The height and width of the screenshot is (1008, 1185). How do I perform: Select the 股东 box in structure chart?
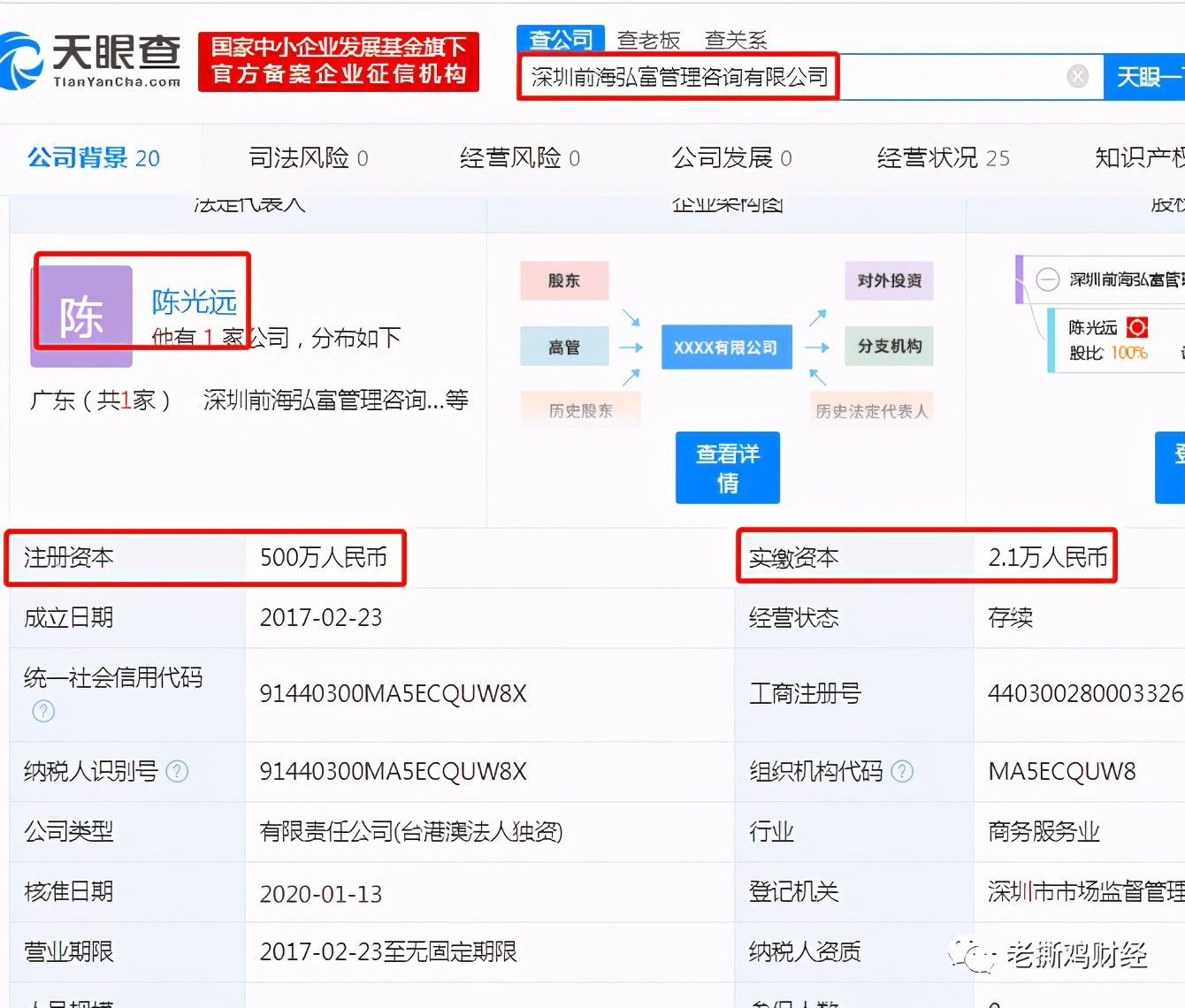point(564,280)
